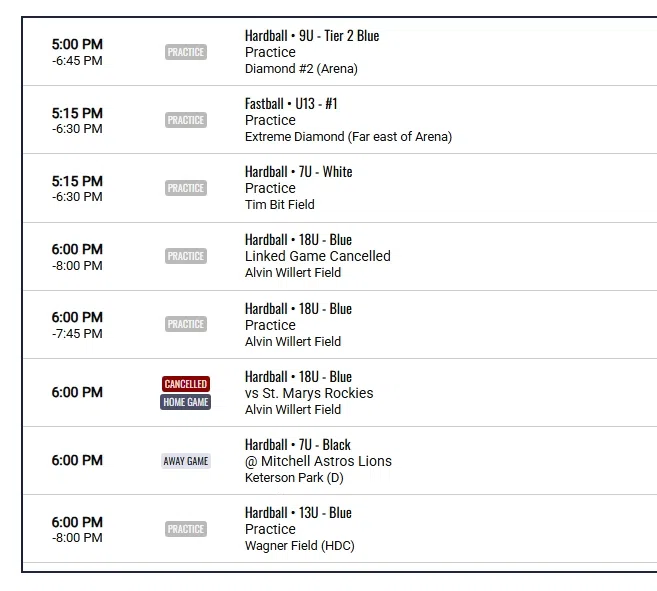Click the Wagner Field (HDC) location
Viewport: 657px width, 591px height.
(x=300, y=546)
